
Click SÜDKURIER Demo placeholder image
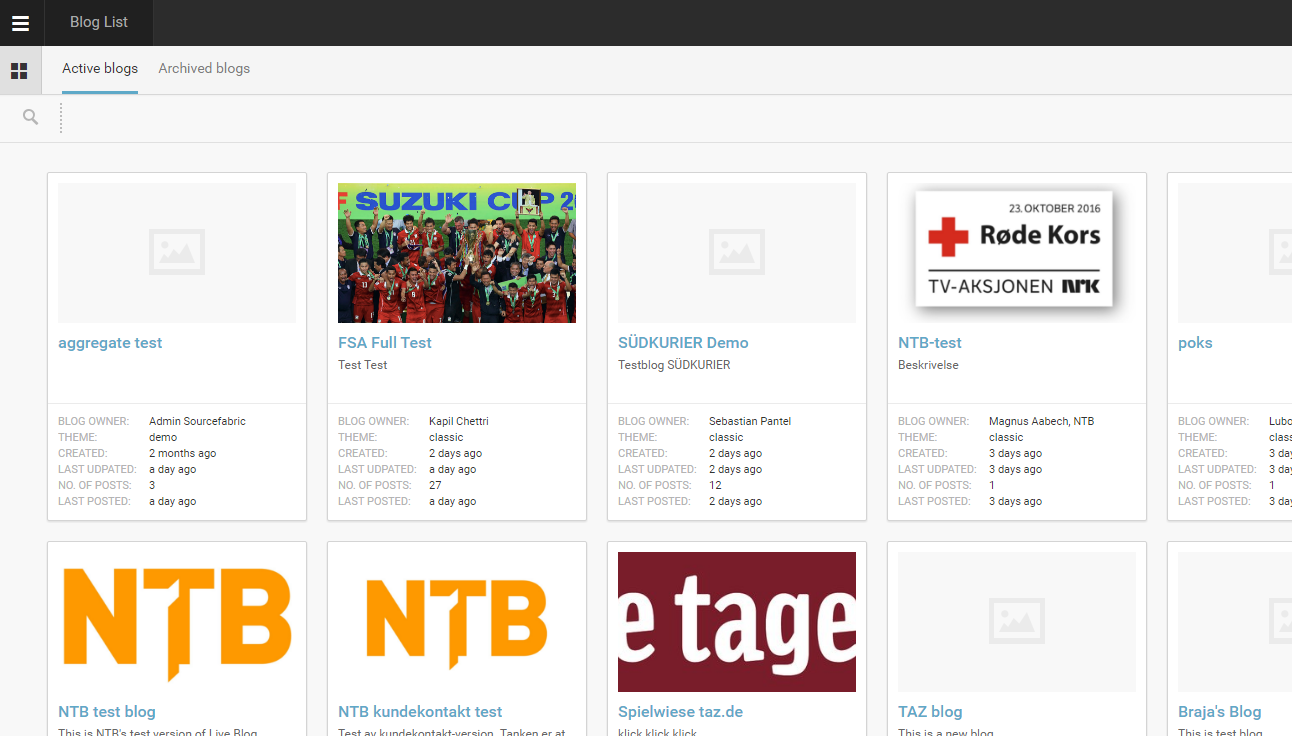tap(737, 253)
